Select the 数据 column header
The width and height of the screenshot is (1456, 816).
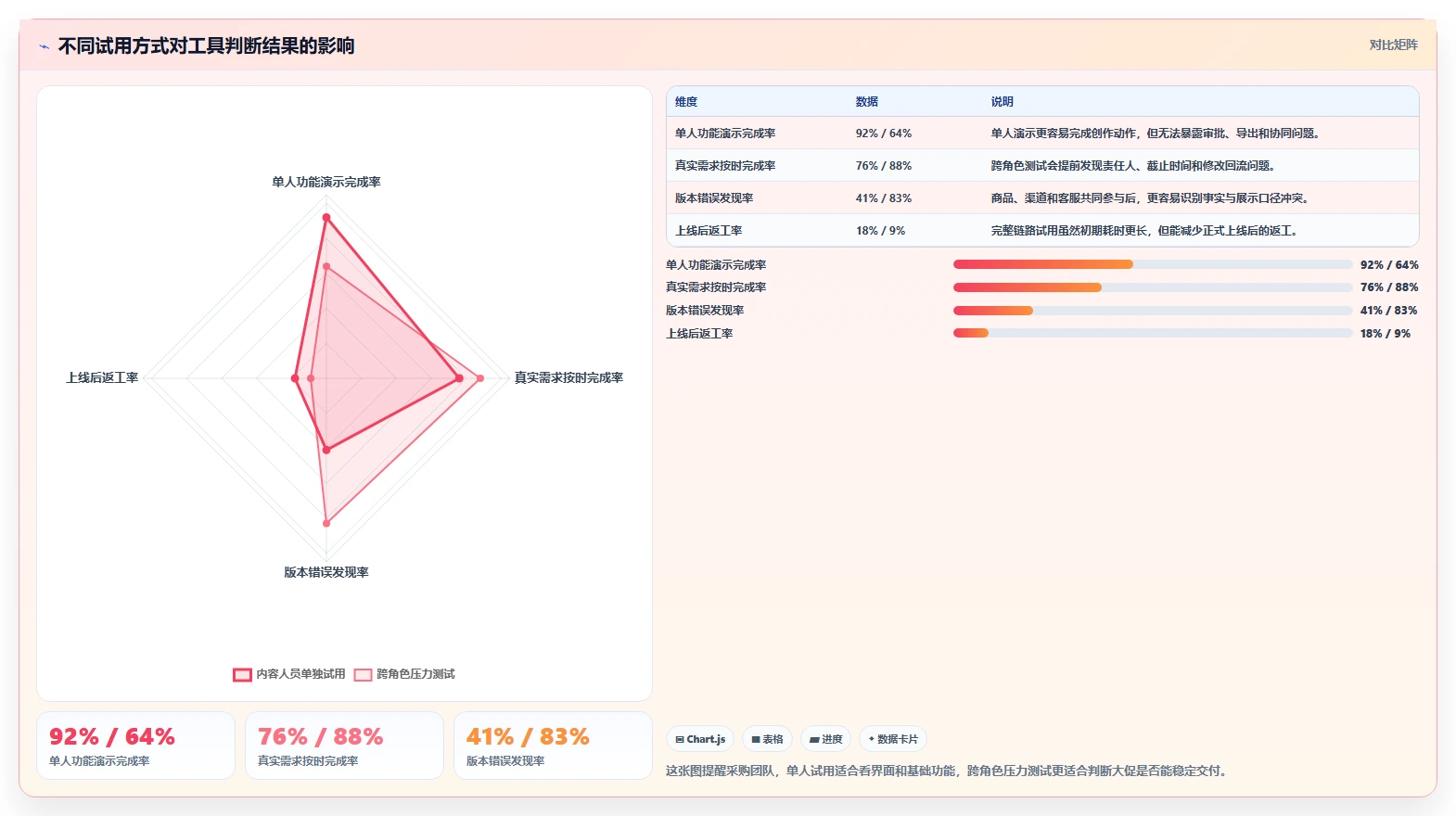[x=867, y=102]
